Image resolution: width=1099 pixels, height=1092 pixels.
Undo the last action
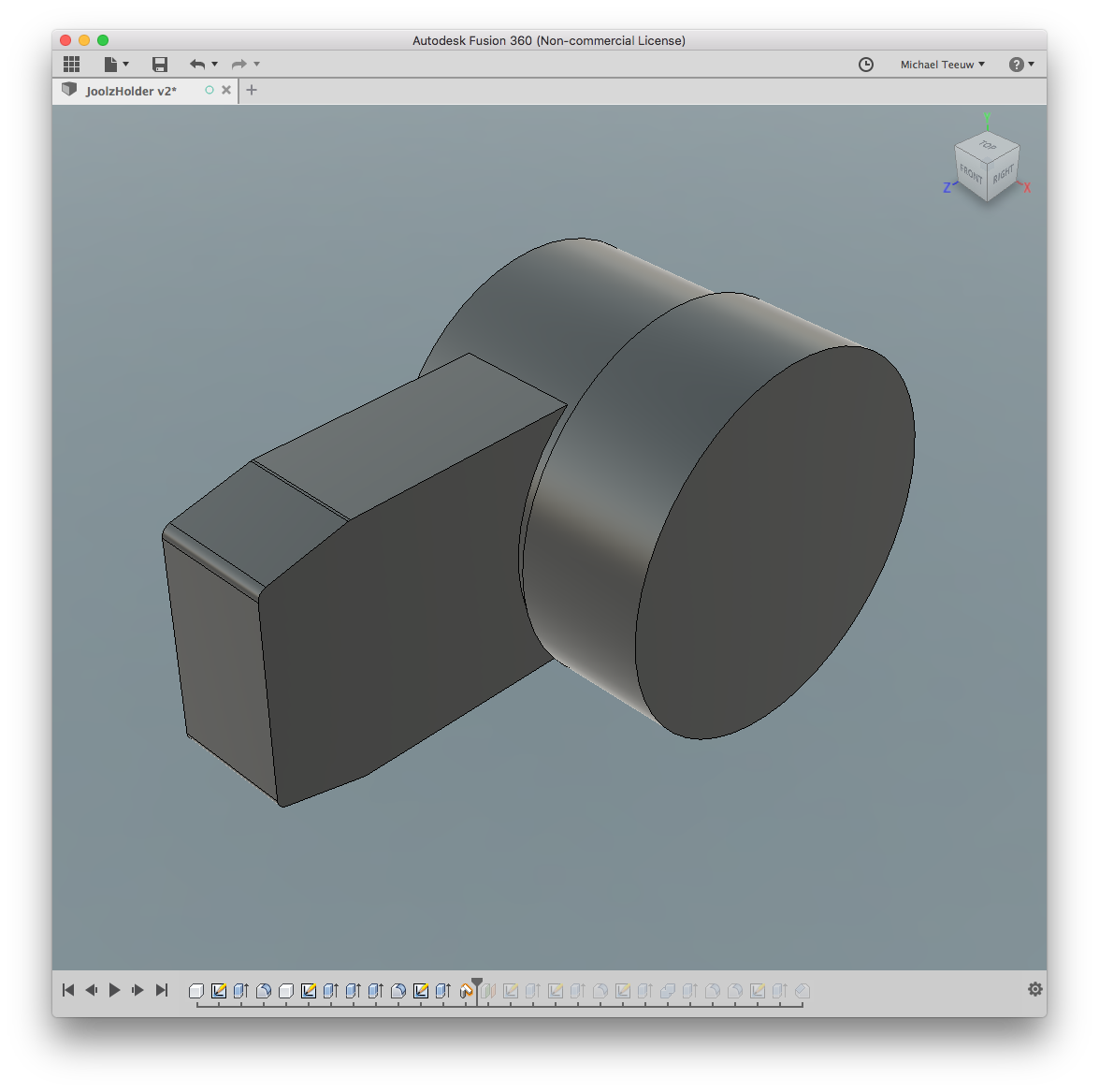(x=196, y=64)
